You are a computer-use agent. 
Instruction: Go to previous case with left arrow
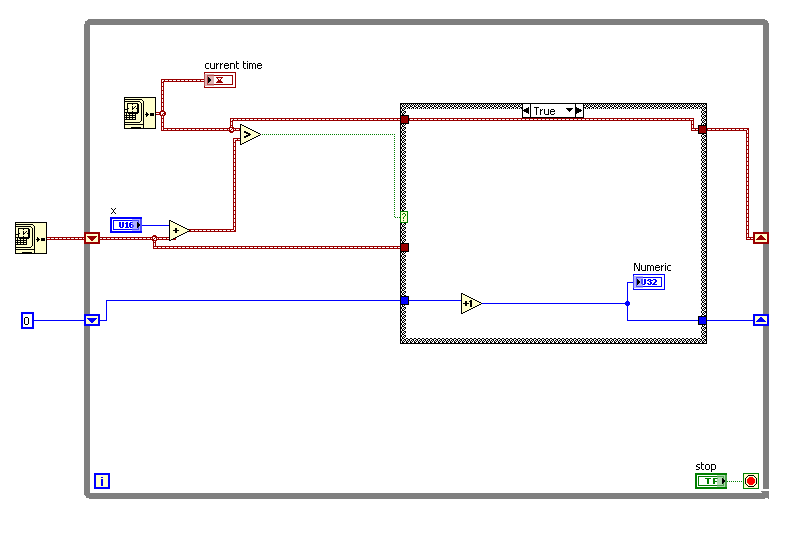pyautogui.click(x=526, y=110)
